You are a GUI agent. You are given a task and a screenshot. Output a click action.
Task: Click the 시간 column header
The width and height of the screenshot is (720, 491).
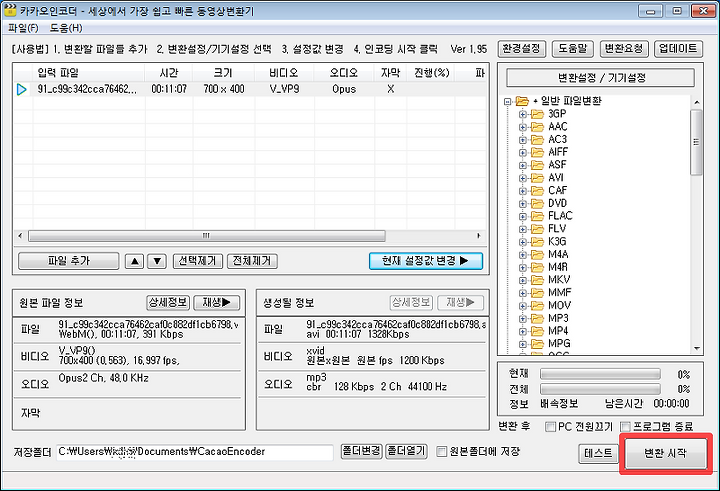click(169, 73)
